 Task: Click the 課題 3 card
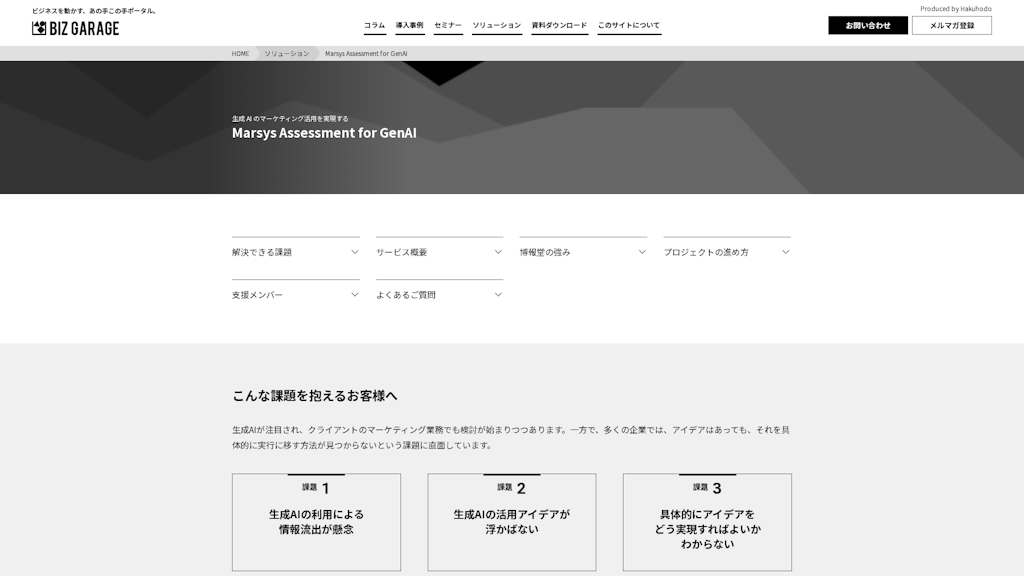pyautogui.click(x=707, y=522)
